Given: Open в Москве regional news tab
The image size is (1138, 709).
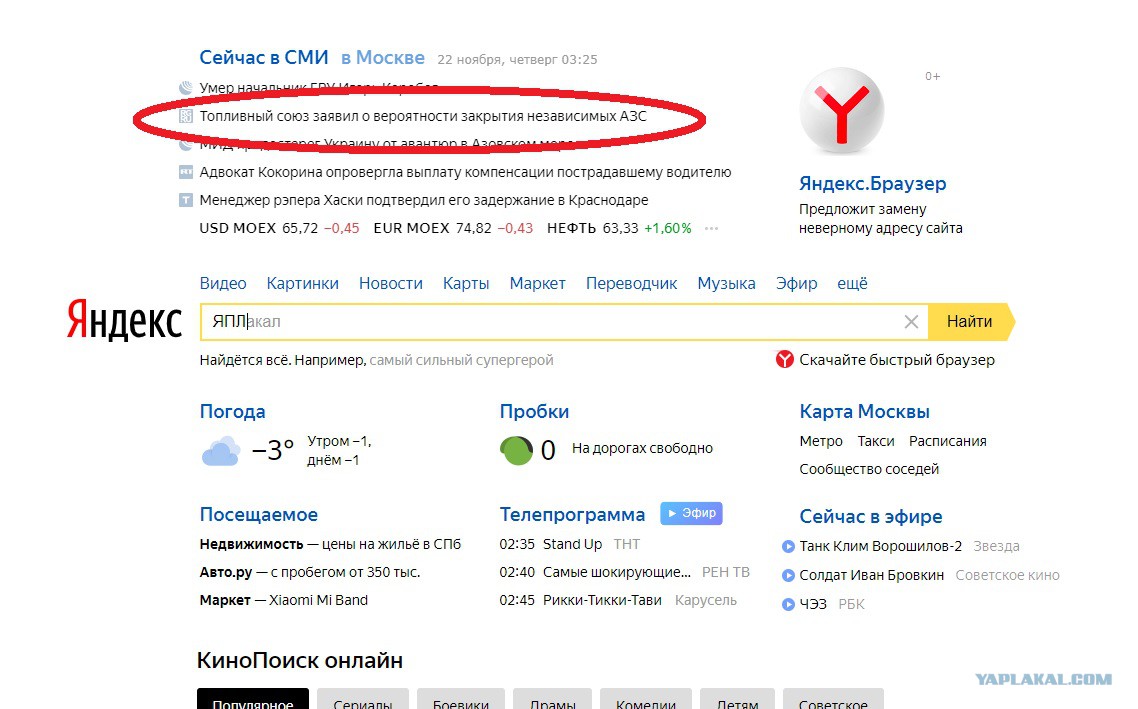Looking at the screenshot, I should point(383,57).
